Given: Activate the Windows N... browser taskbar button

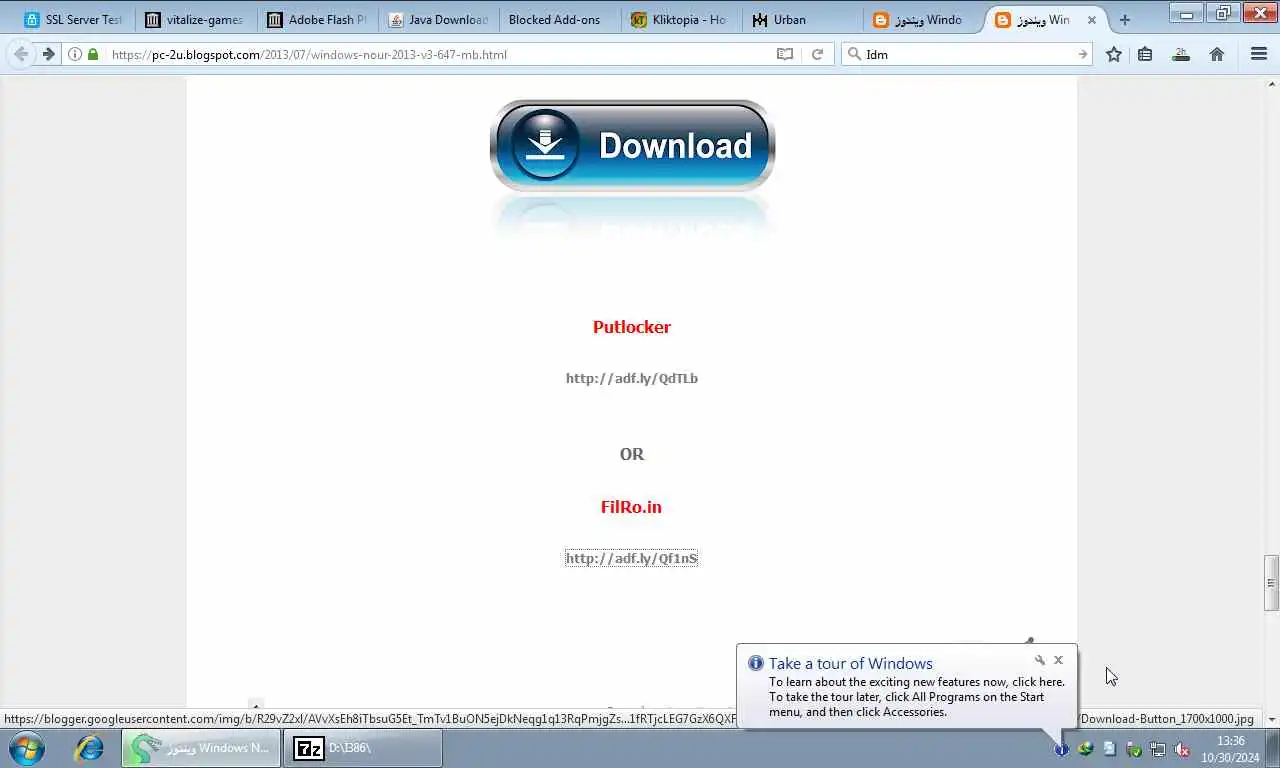Looking at the screenshot, I should [201, 748].
